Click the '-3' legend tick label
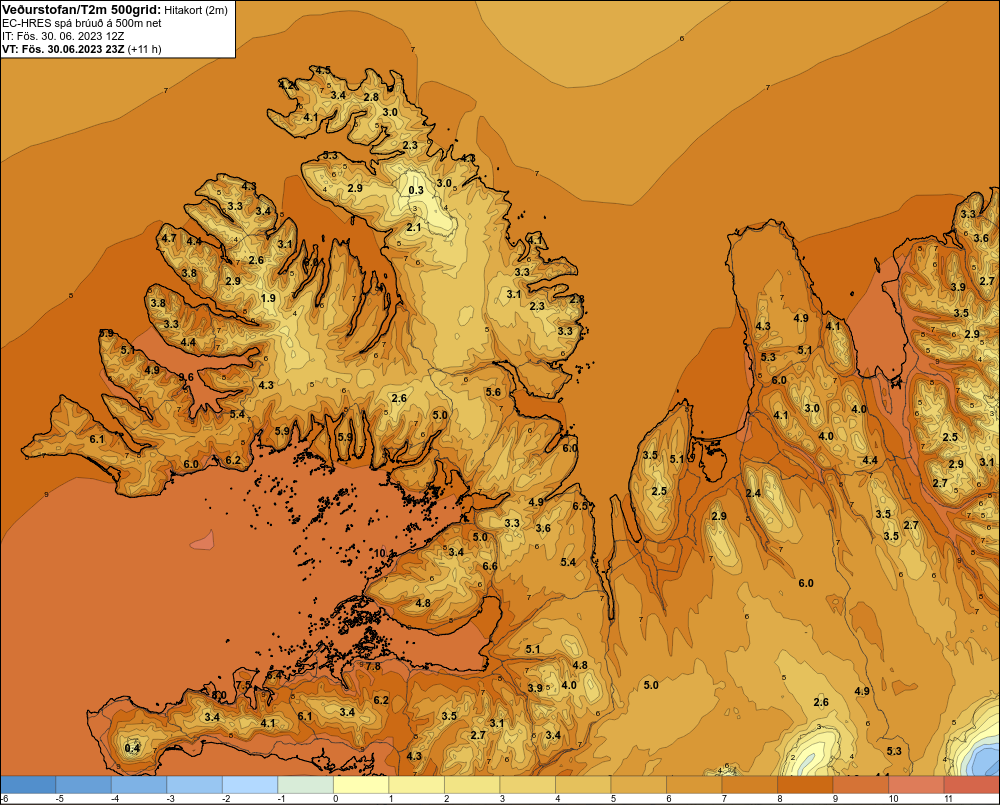 click(x=170, y=799)
